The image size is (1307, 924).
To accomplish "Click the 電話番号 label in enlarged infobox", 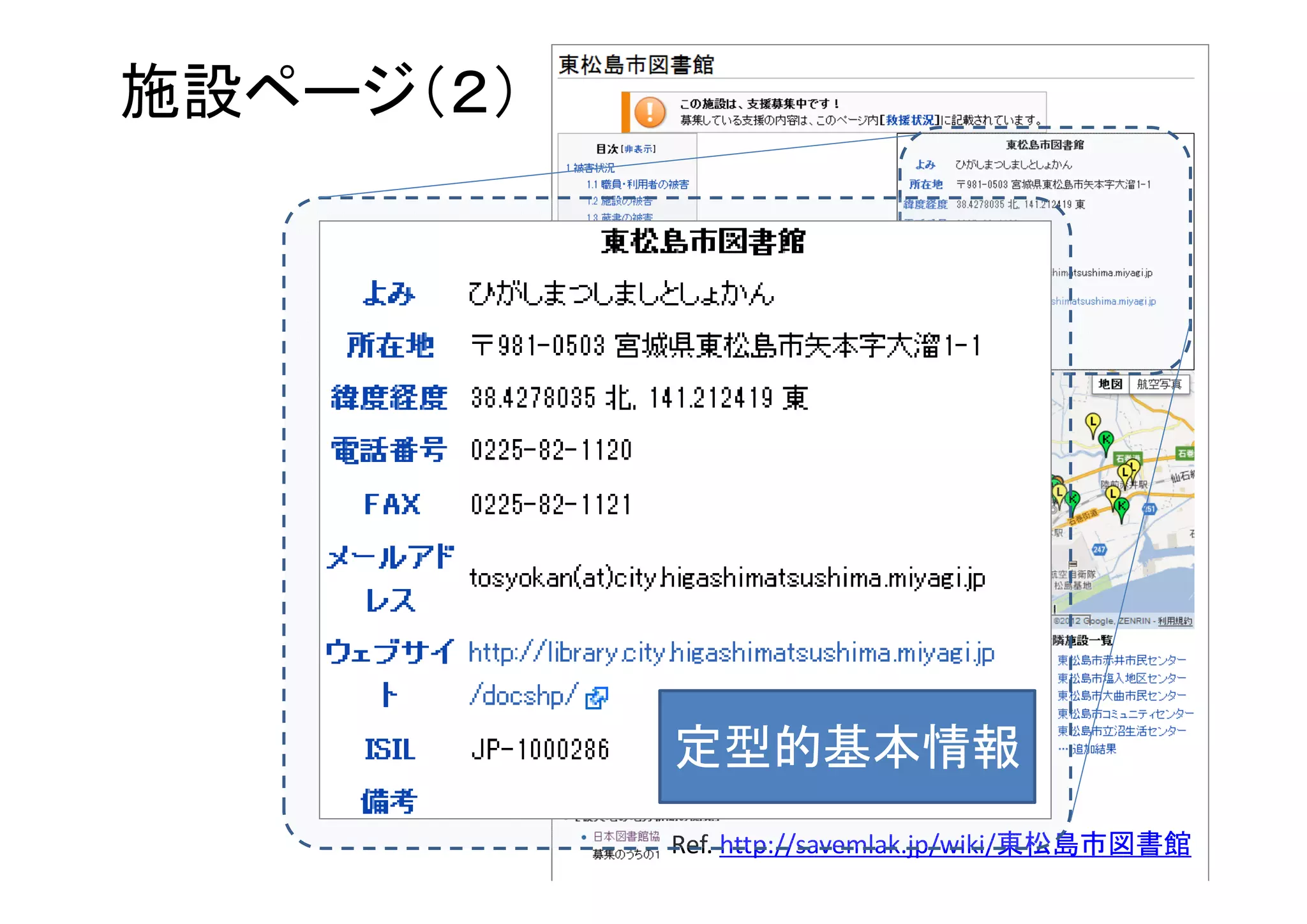I will pyautogui.click(x=389, y=450).
